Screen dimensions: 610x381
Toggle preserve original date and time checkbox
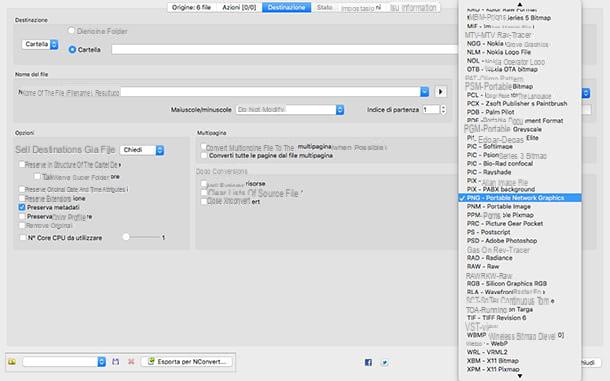tap(22, 190)
